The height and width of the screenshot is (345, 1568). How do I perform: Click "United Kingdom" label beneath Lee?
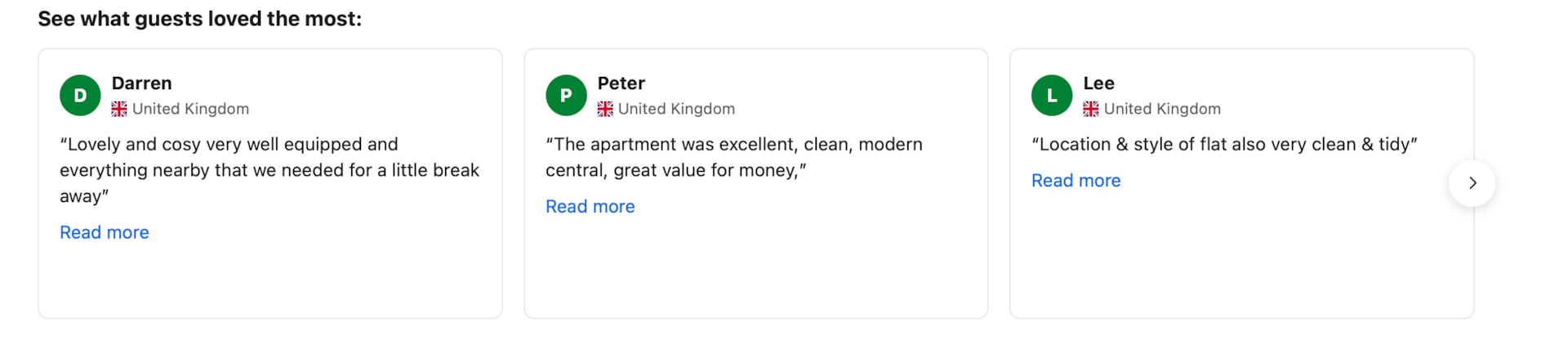pyautogui.click(x=1162, y=109)
